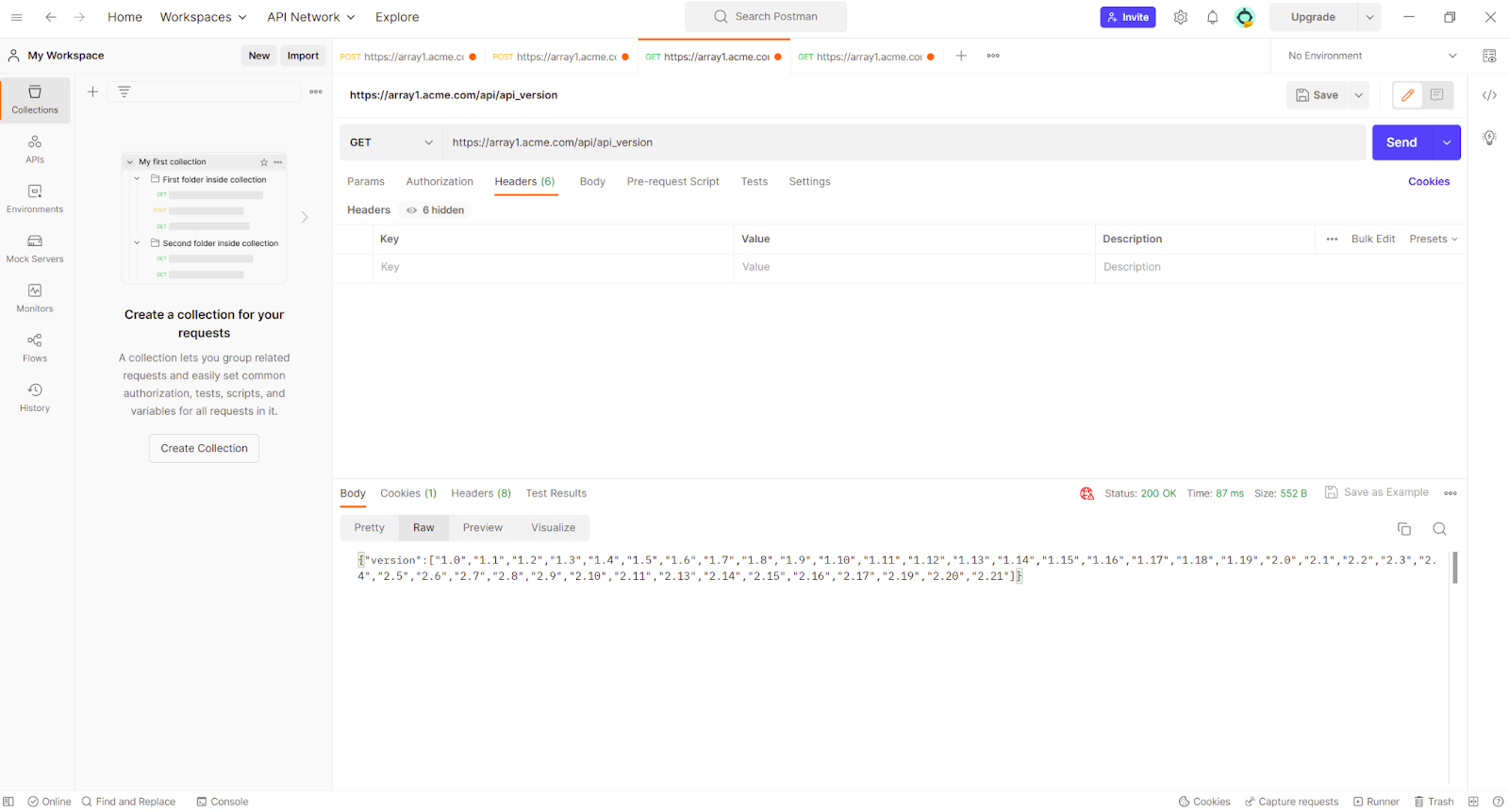This screenshot has height=812, width=1509.
Task: Go forward with the right arrow
Action: pos(79,17)
